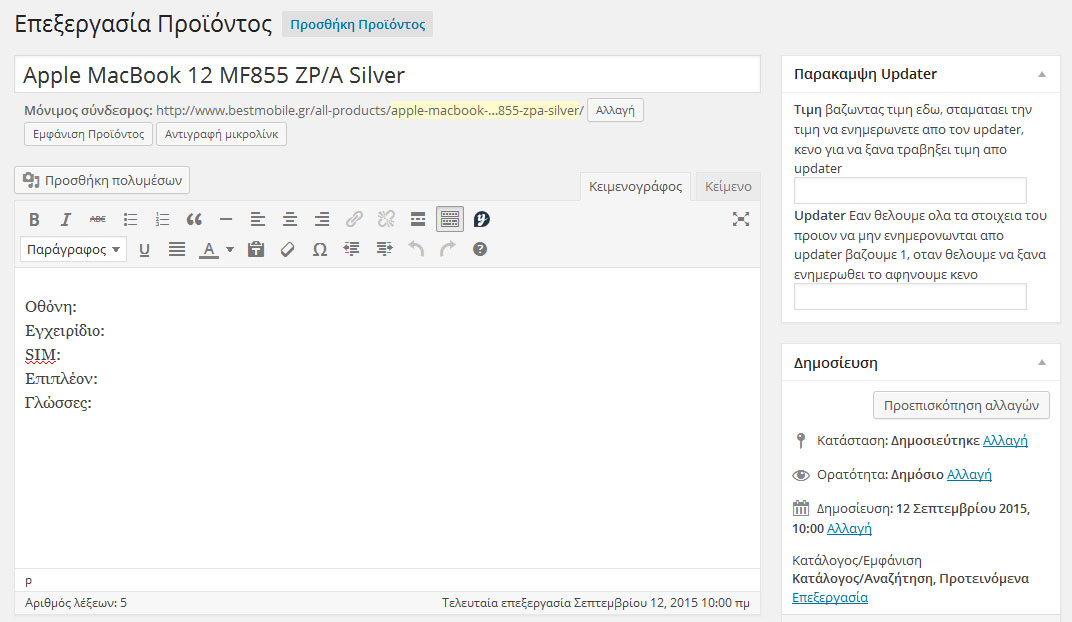This screenshot has height=622, width=1072.
Task: Click the 'Οθόνη:' line in editor
Action: [51, 307]
